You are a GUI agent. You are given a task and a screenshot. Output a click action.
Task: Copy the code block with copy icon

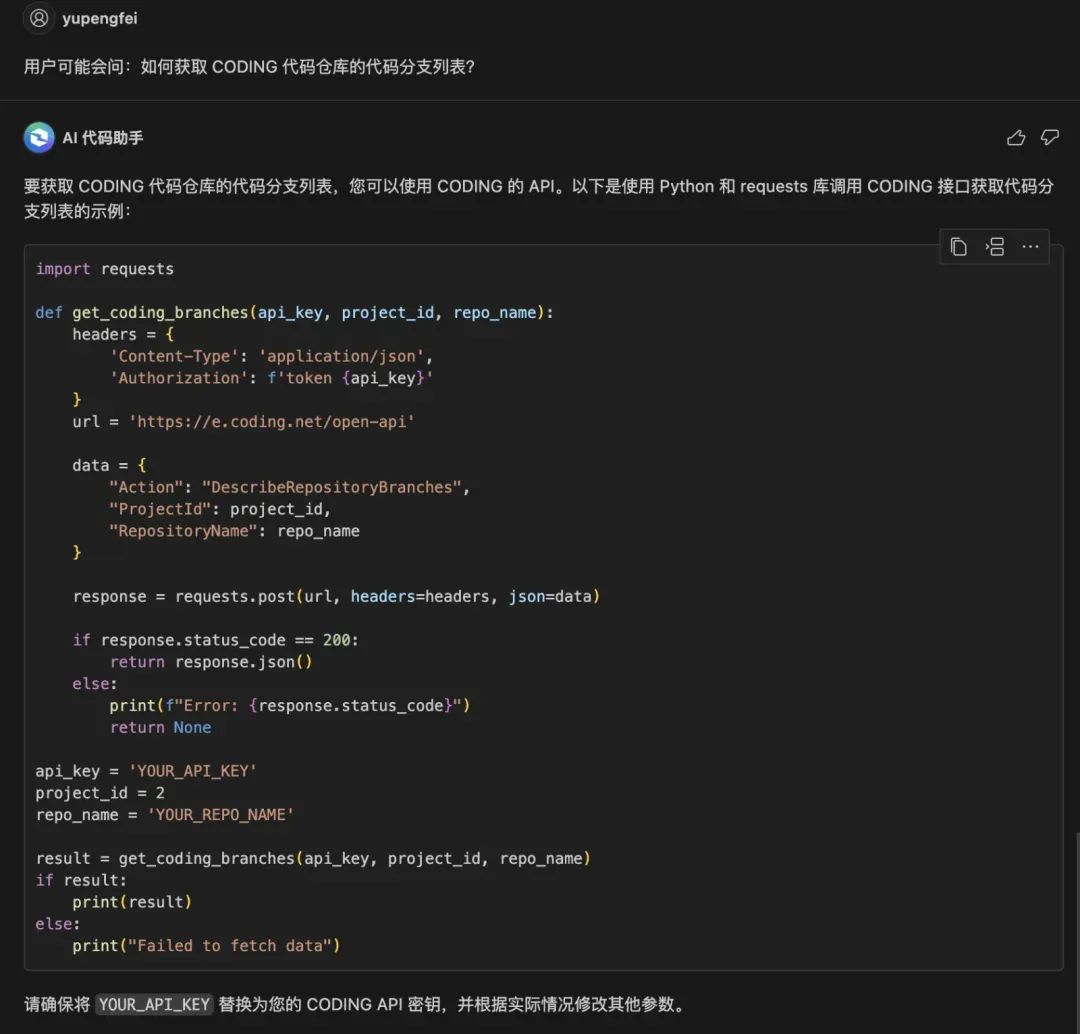point(959,247)
